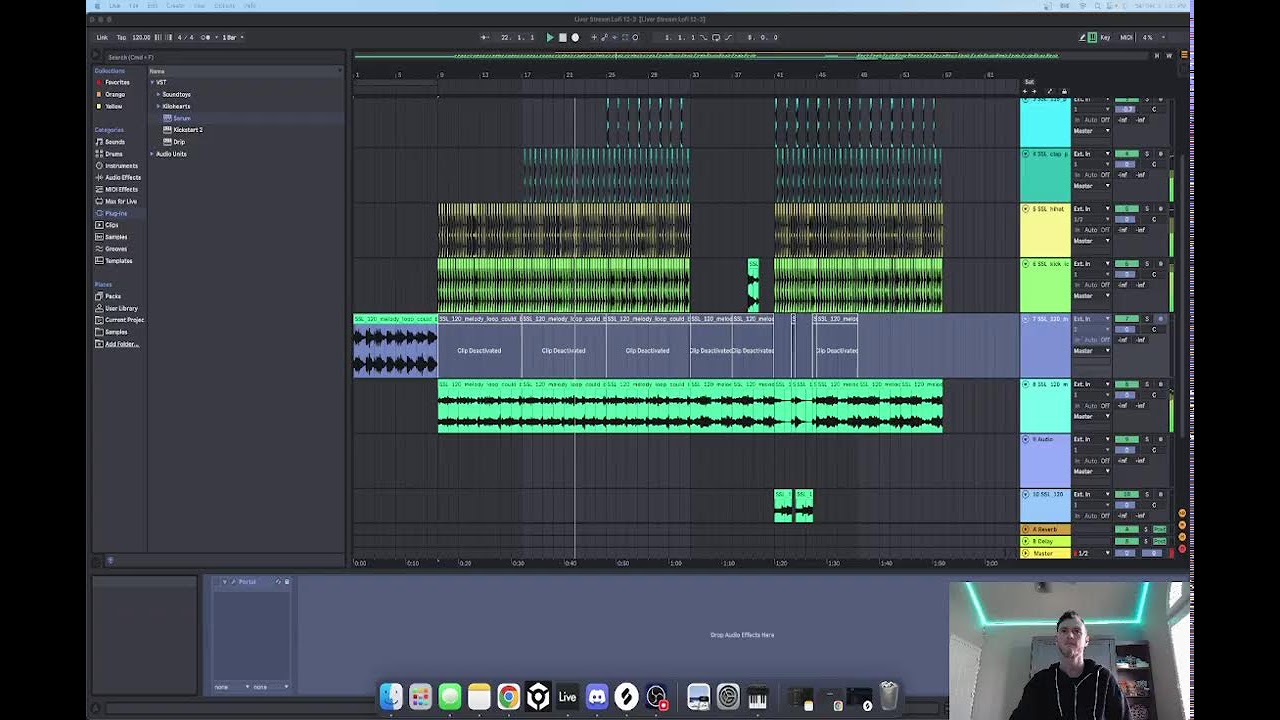
Task: Expand the Audio Units folder
Action: [x=152, y=154]
